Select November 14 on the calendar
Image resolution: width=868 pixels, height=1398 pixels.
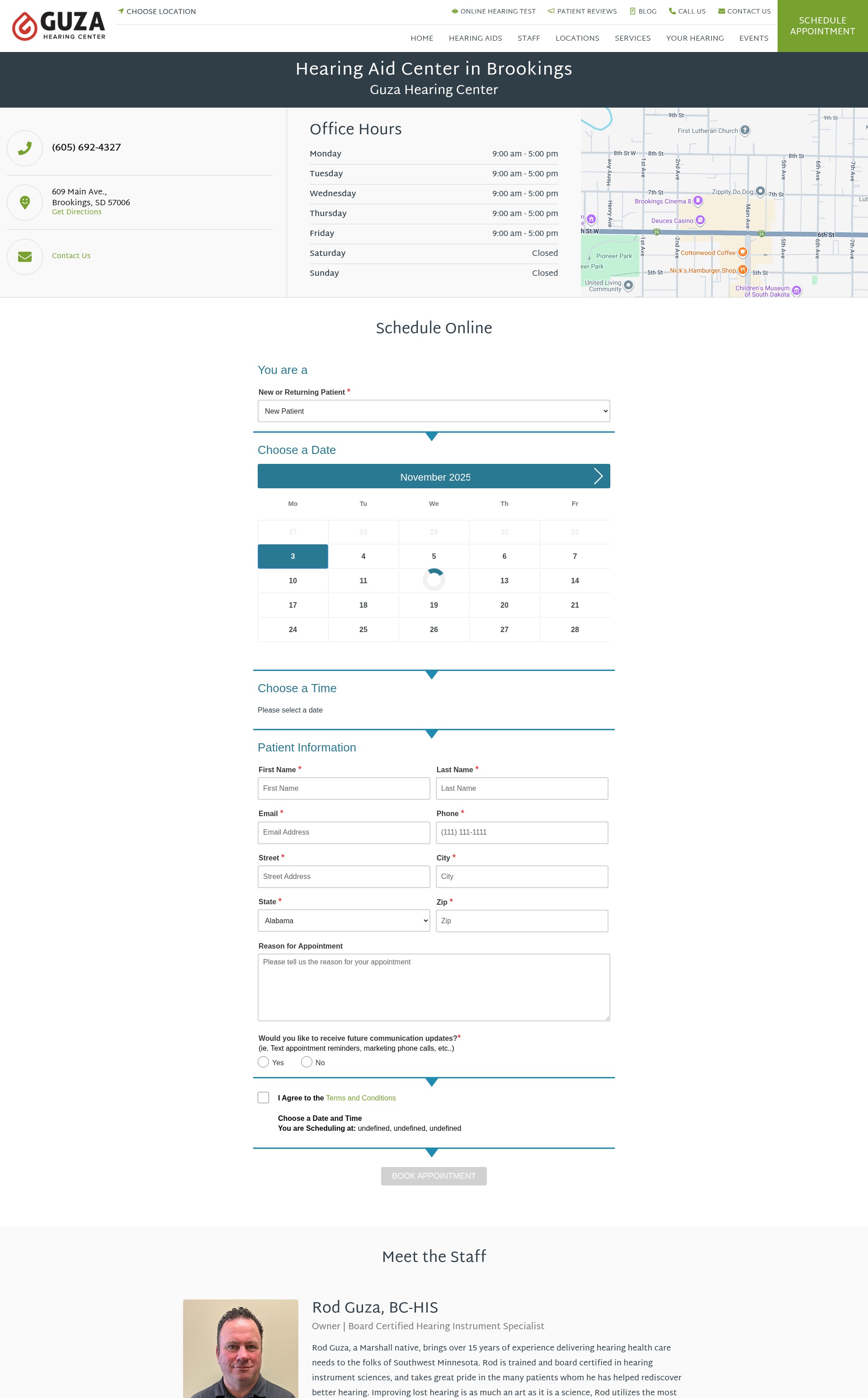click(575, 581)
